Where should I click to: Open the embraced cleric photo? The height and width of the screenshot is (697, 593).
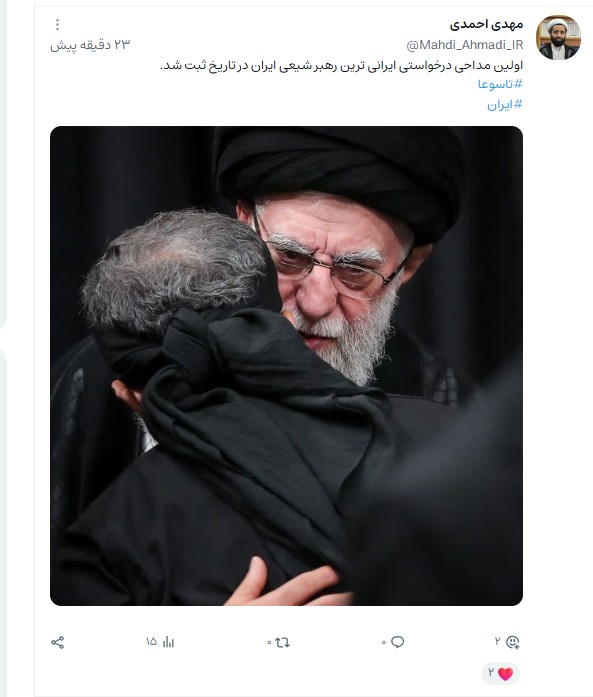pos(286,366)
